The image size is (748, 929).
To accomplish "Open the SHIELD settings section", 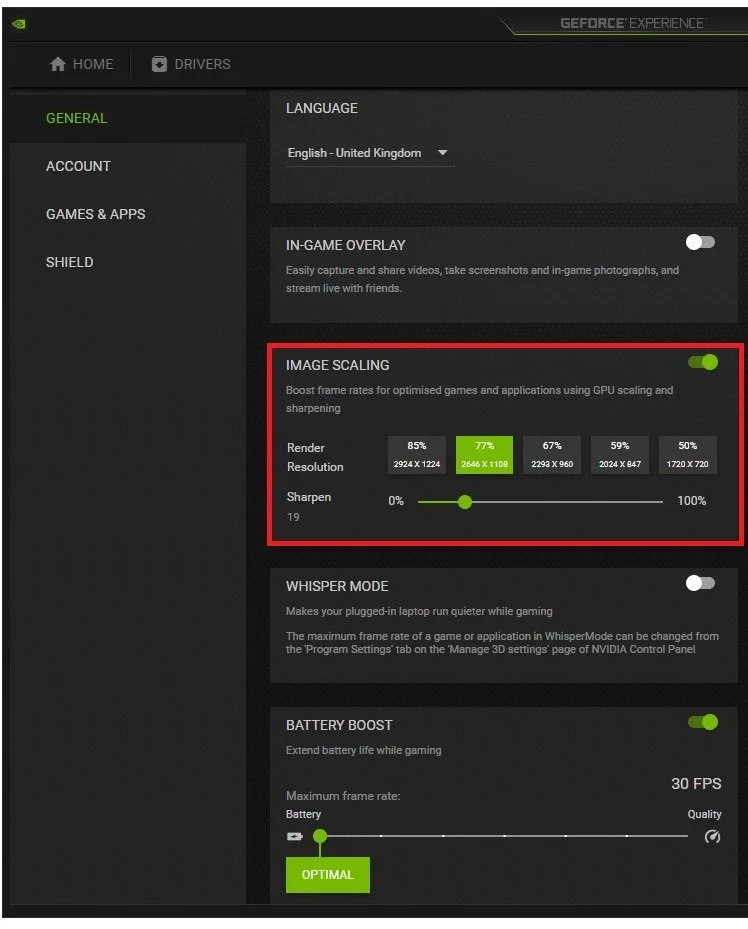I will tap(128, 262).
